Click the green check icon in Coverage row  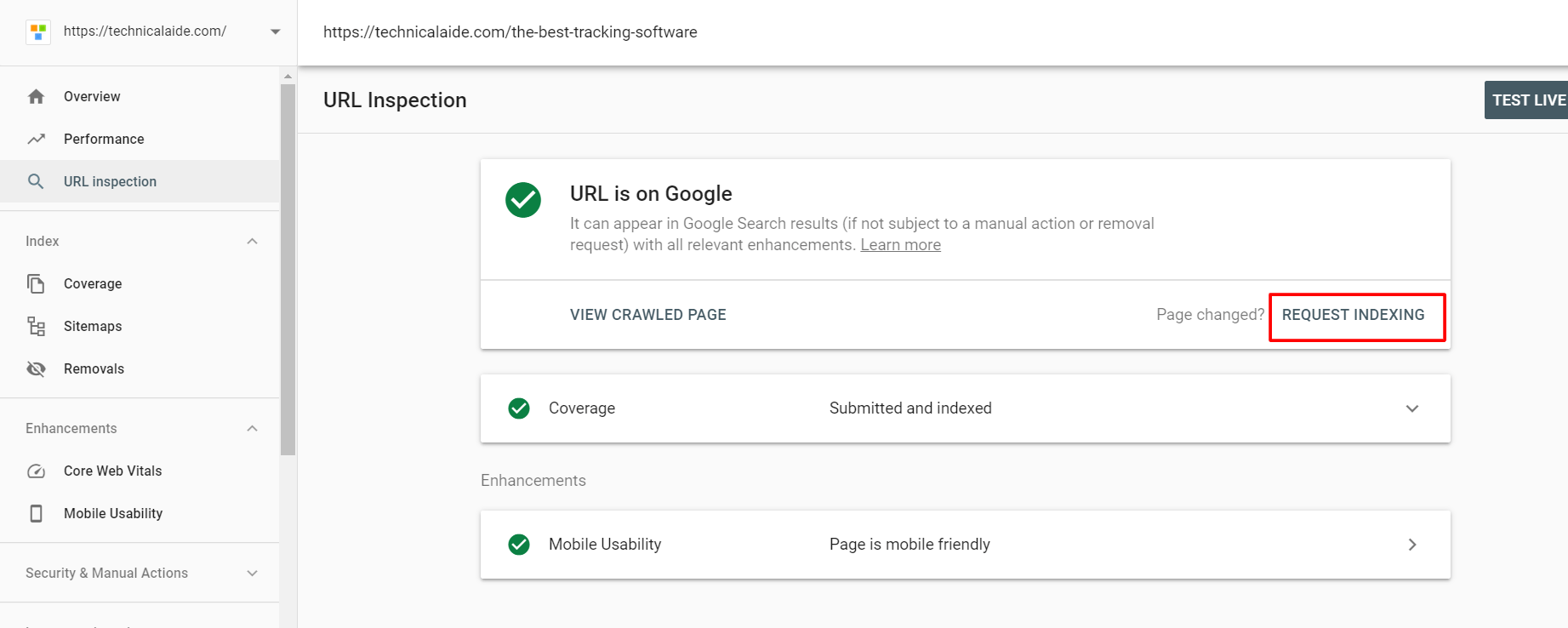(x=519, y=408)
